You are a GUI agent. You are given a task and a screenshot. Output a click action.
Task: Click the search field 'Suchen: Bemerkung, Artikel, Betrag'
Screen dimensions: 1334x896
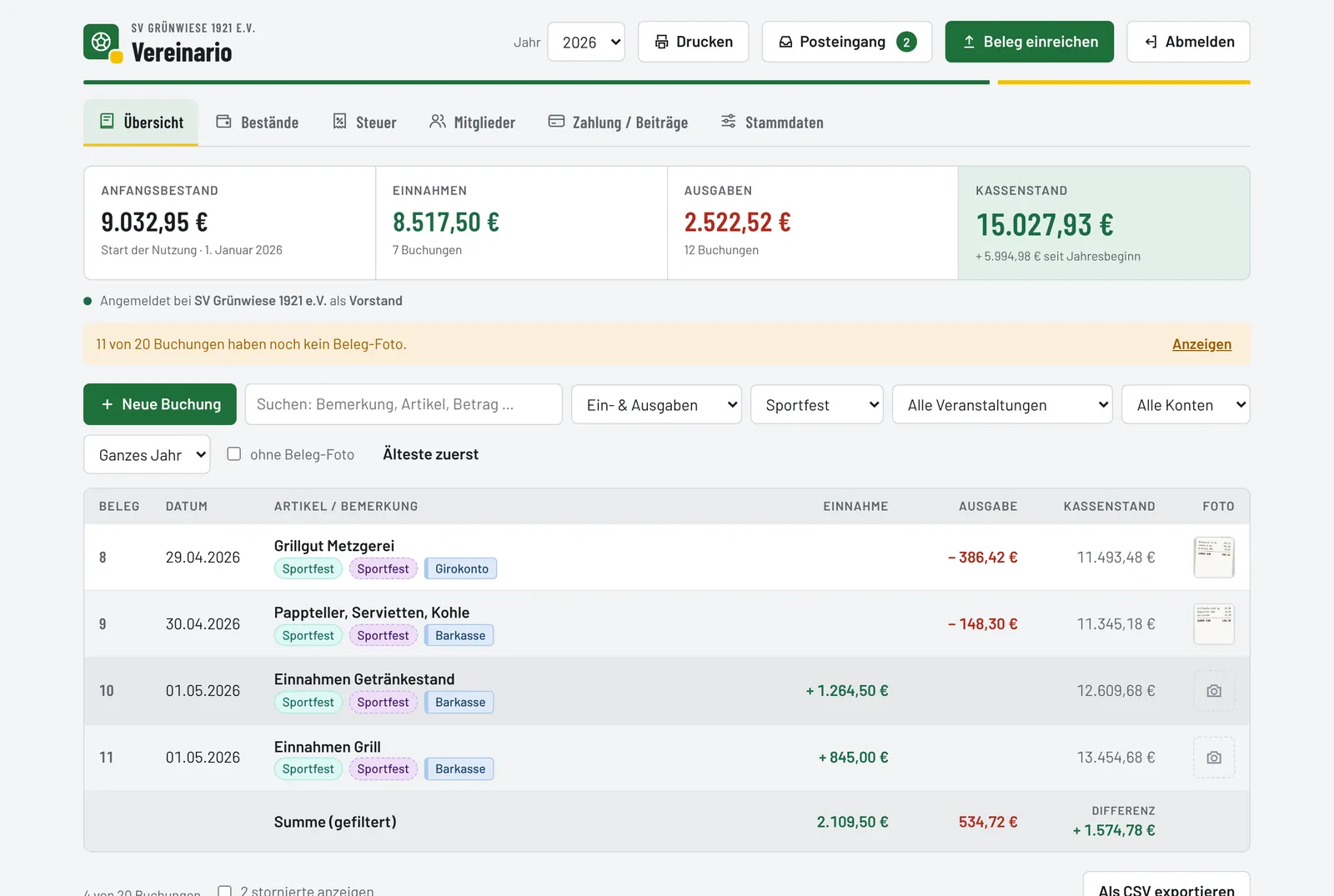(404, 404)
